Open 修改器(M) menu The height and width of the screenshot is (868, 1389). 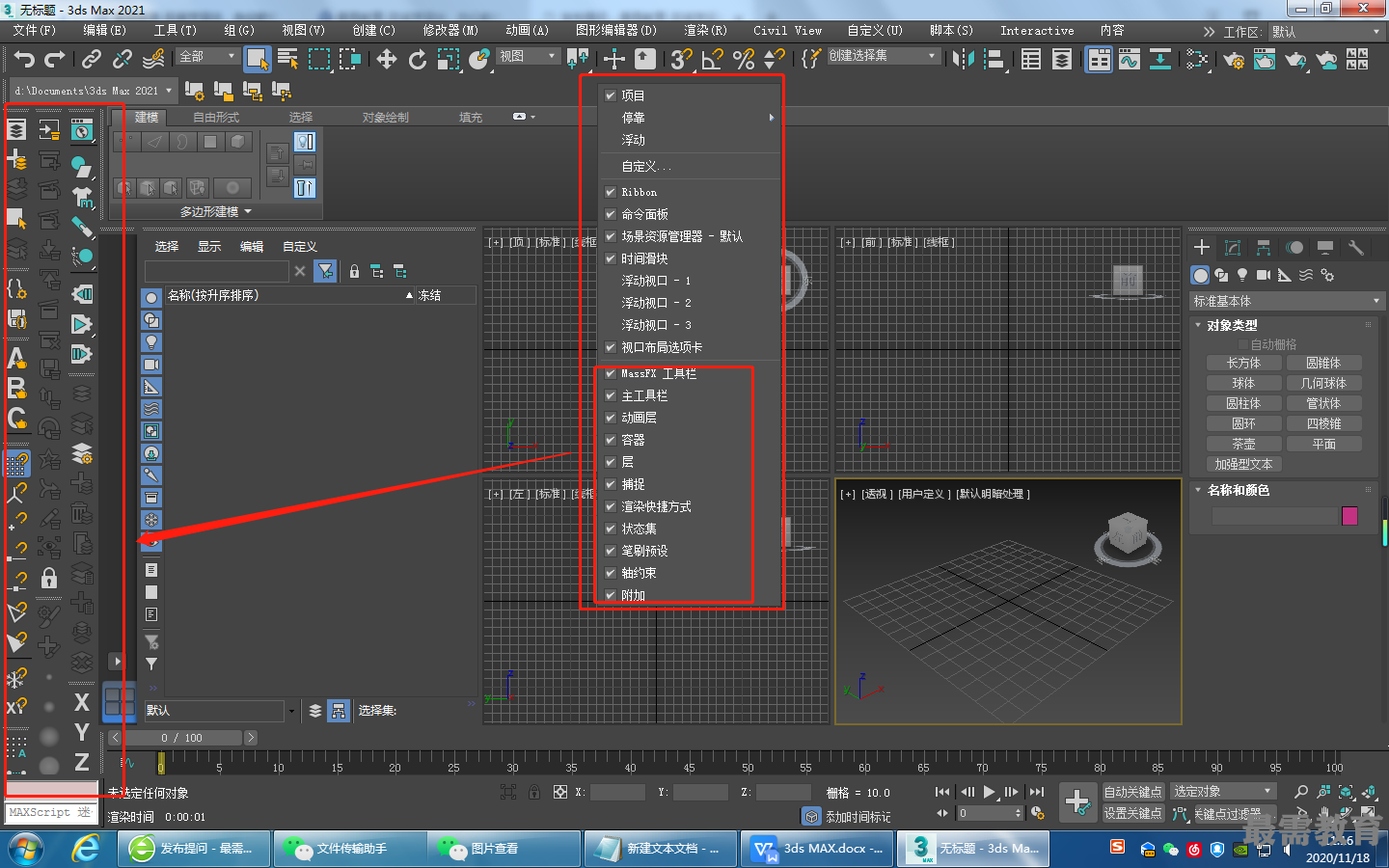449,31
